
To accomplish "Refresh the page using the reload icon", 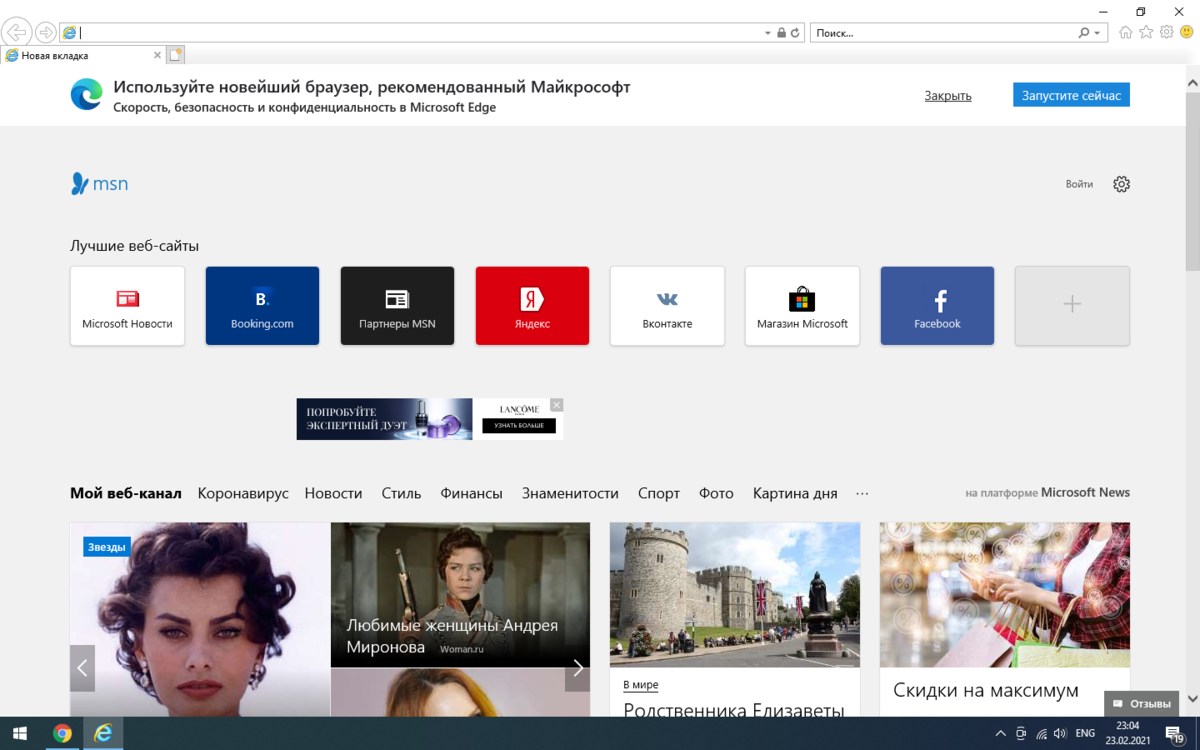I will click(796, 33).
